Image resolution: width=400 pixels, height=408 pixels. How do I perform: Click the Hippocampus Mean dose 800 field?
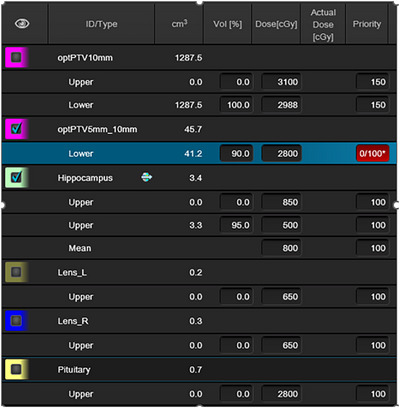[x=281, y=248]
